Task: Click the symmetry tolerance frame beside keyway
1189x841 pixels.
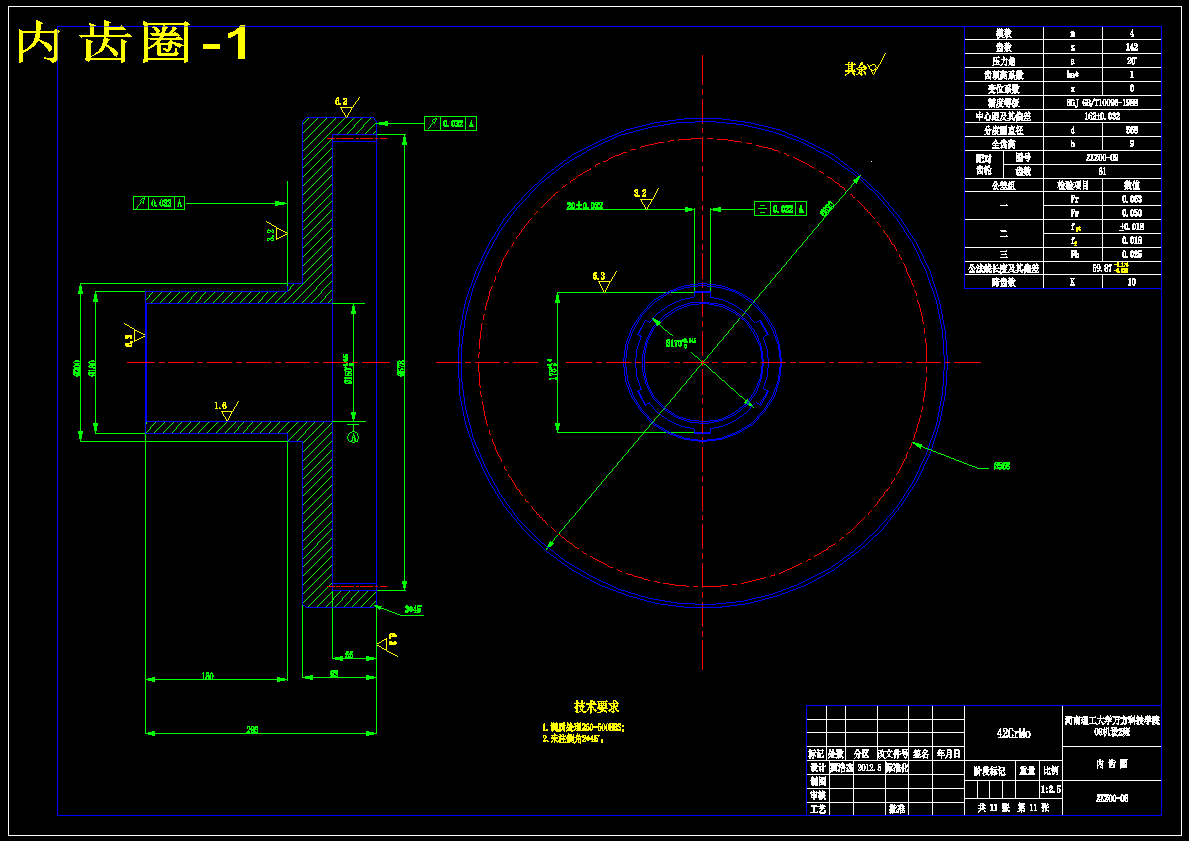Action: (780, 209)
